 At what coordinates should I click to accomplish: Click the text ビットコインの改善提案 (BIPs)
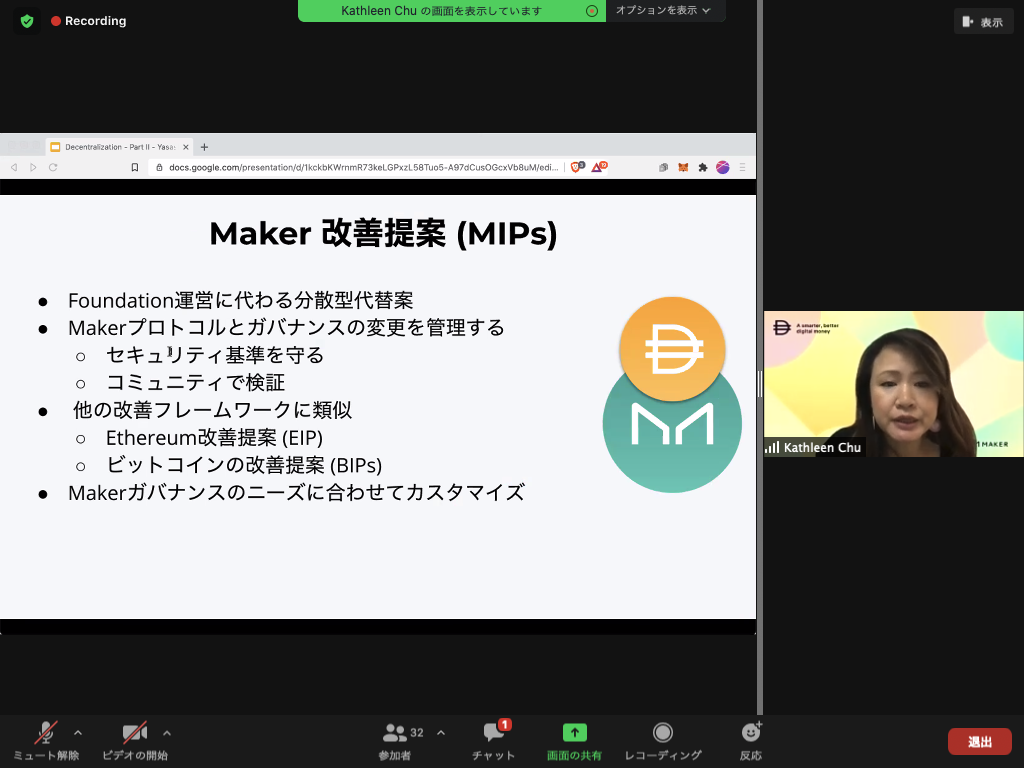click(x=244, y=465)
